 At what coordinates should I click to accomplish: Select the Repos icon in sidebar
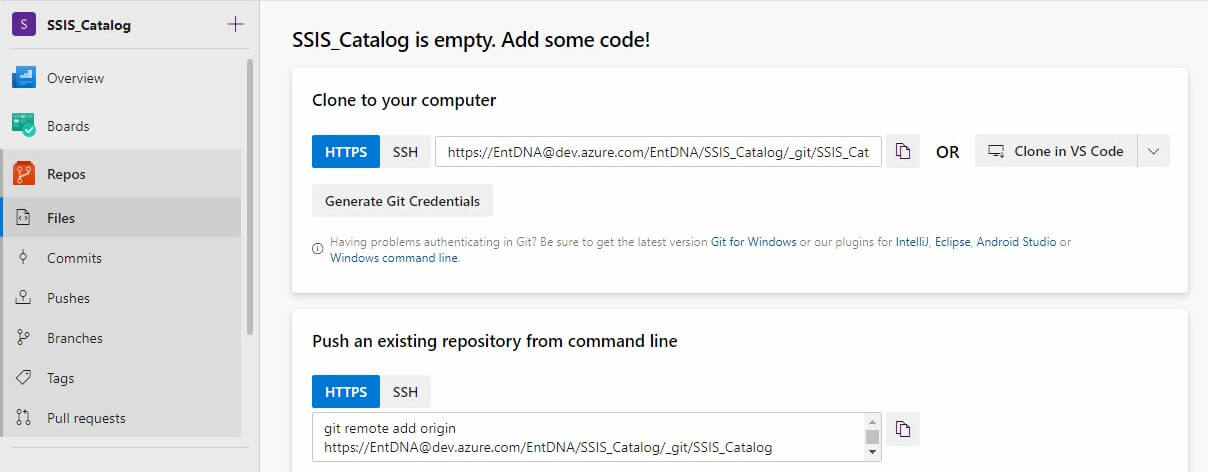coord(24,174)
